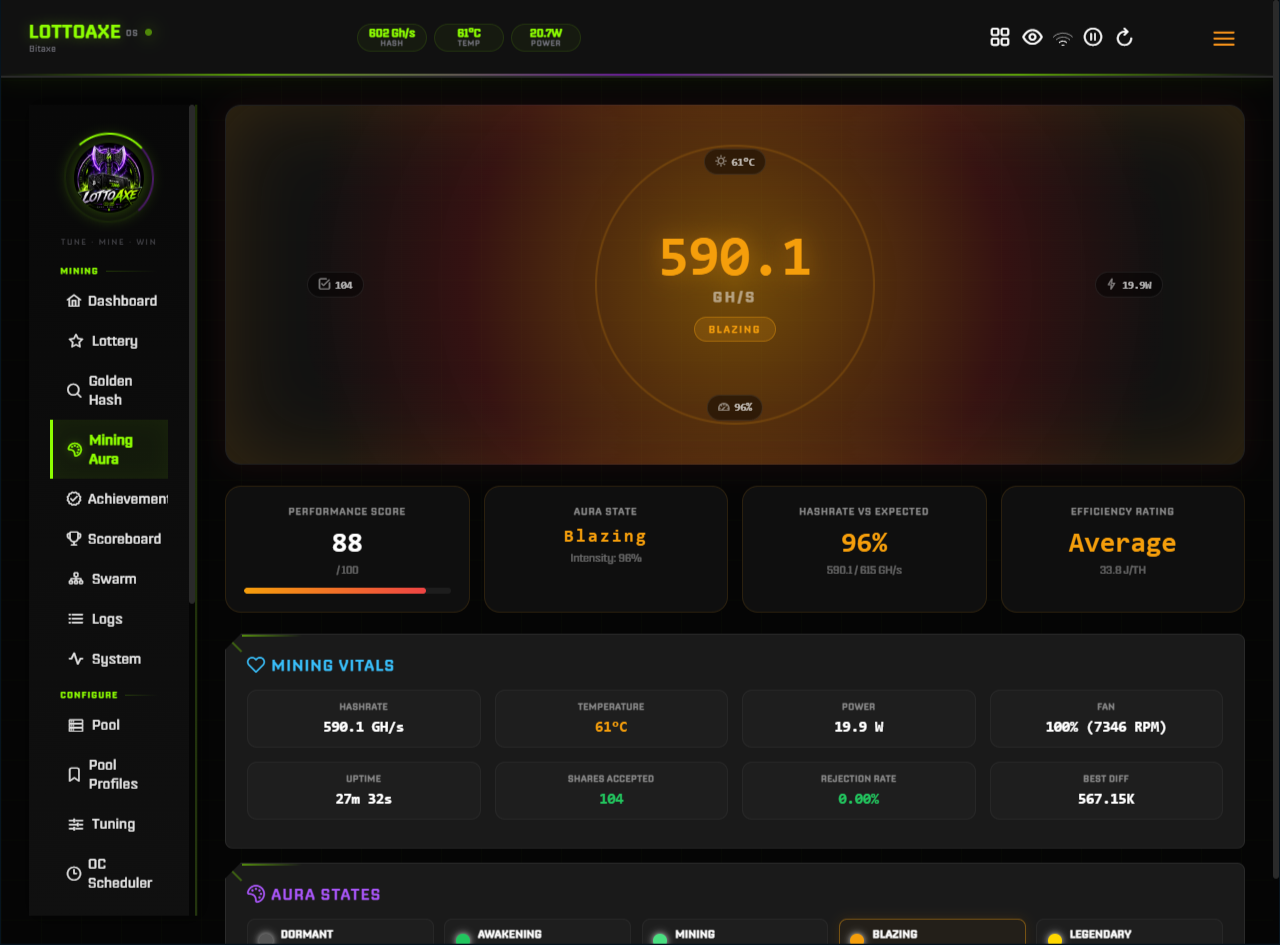Open the Tuning settings page
This screenshot has width=1280, height=945.
(x=109, y=824)
